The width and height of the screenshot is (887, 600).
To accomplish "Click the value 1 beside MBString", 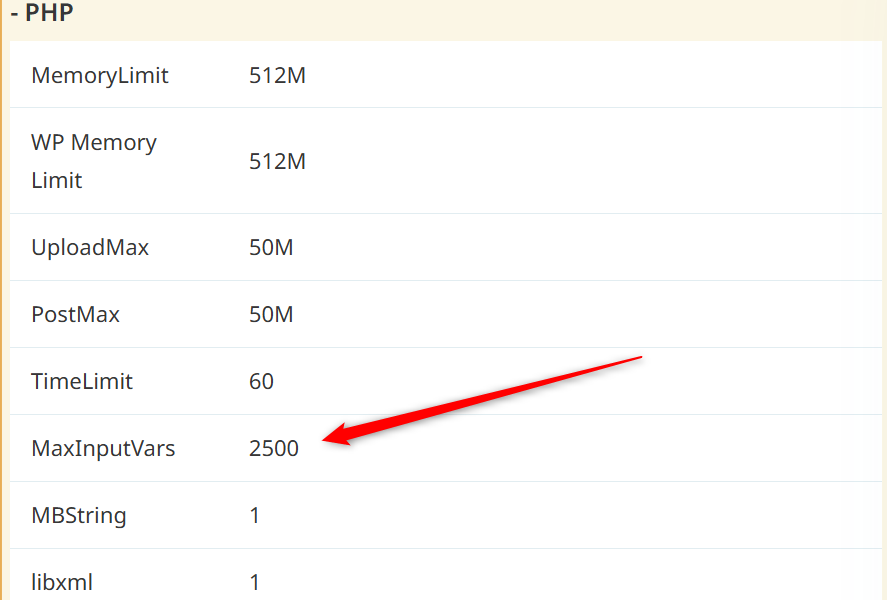I will tap(255, 515).
